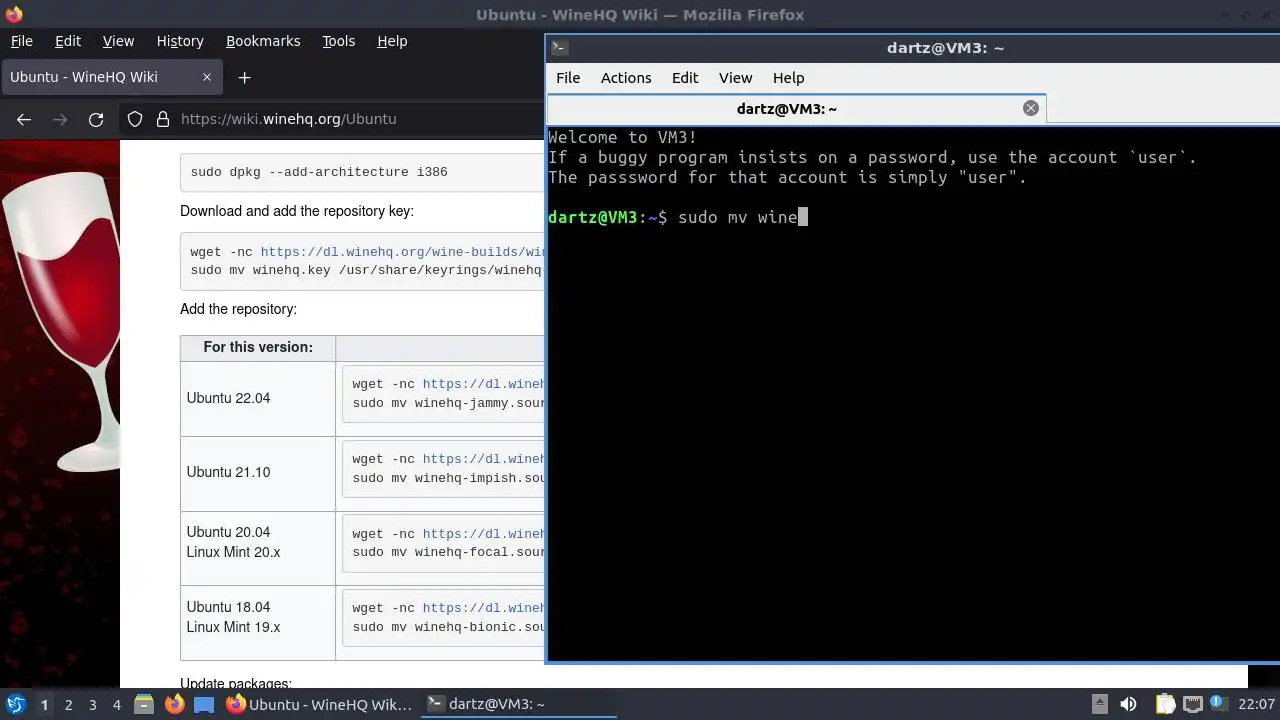Open Firefox History menu
The width and height of the screenshot is (1280, 720).
pos(180,41)
